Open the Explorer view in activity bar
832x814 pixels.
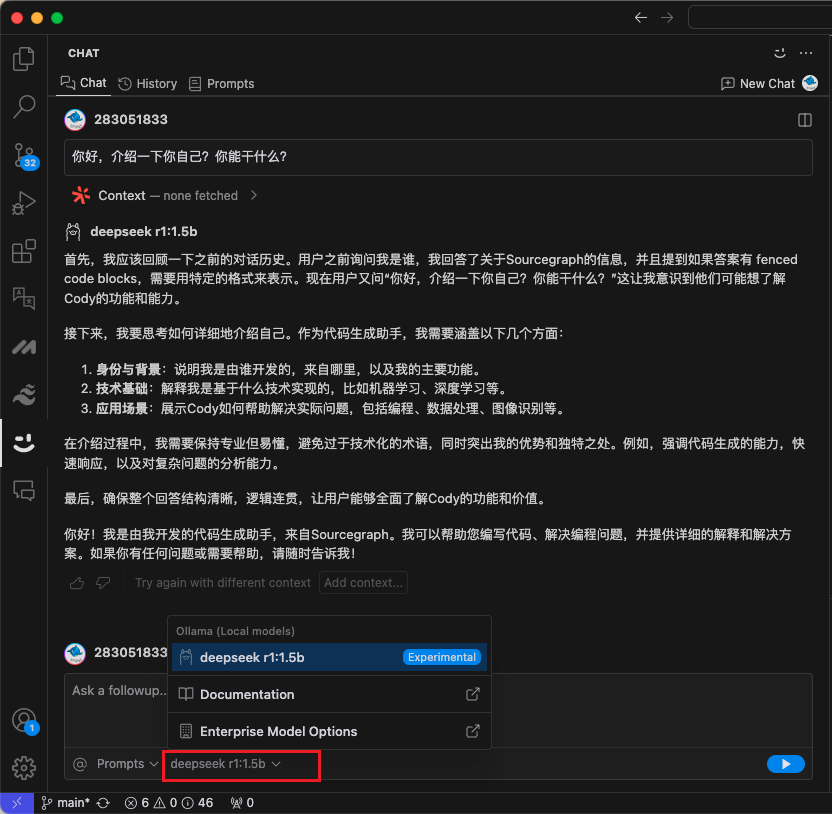23,59
